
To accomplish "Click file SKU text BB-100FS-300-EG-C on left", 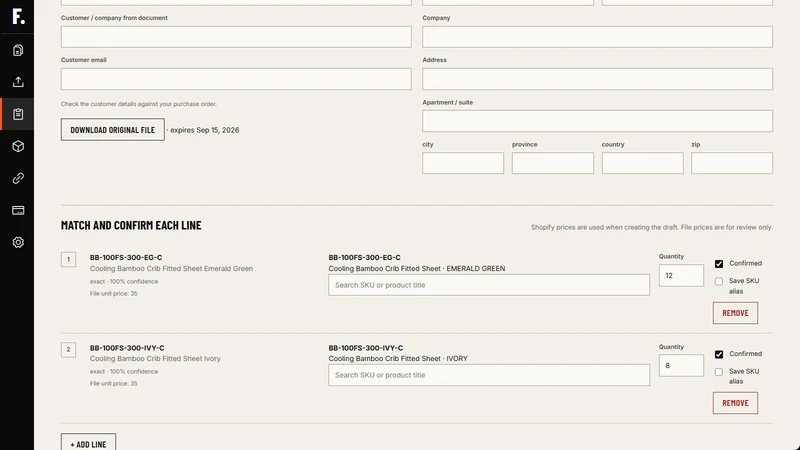I will [126, 258].
